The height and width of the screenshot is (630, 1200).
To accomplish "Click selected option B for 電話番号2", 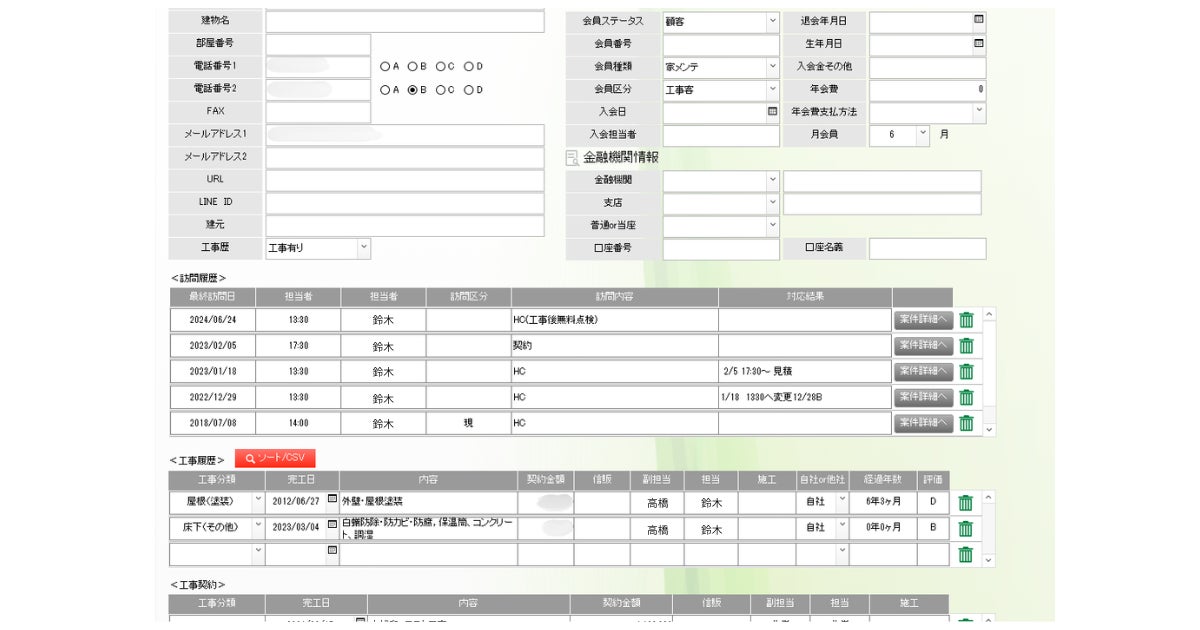I will coord(412,89).
